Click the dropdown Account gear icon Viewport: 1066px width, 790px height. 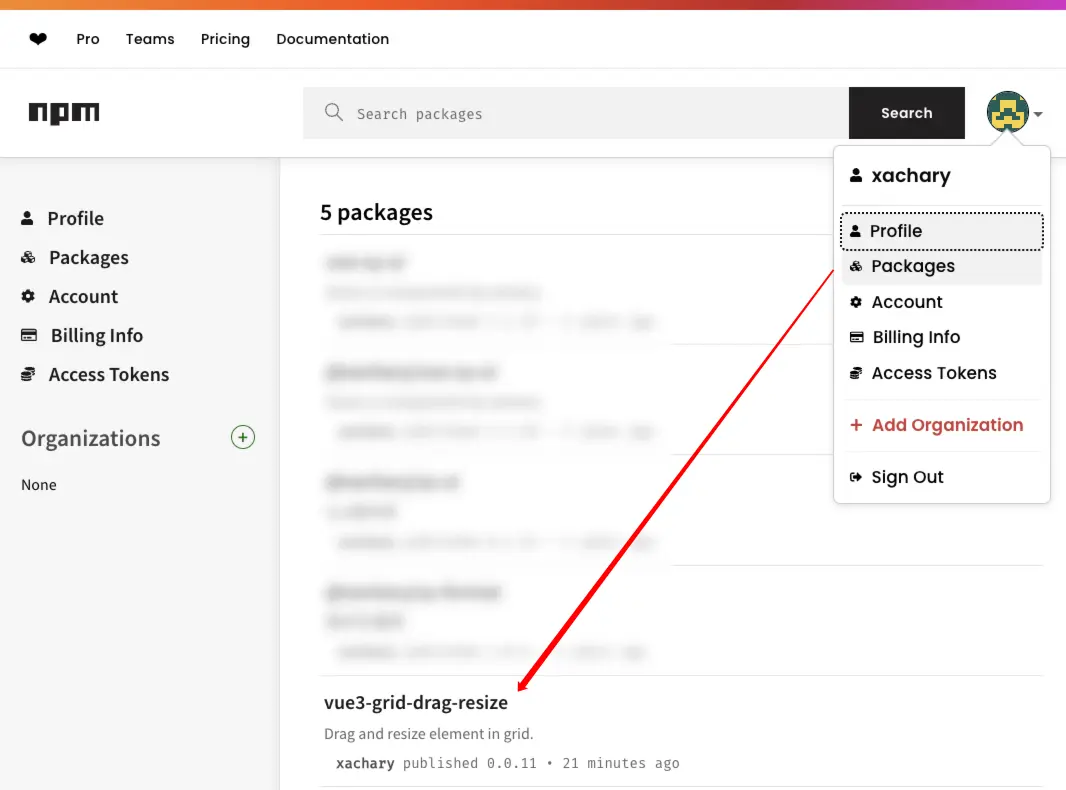pyautogui.click(x=856, y=302)
